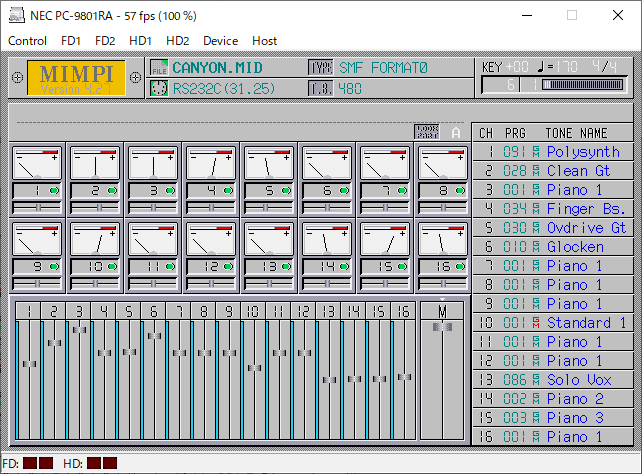Click the channel 1 volume fader knob

(29, 364)
